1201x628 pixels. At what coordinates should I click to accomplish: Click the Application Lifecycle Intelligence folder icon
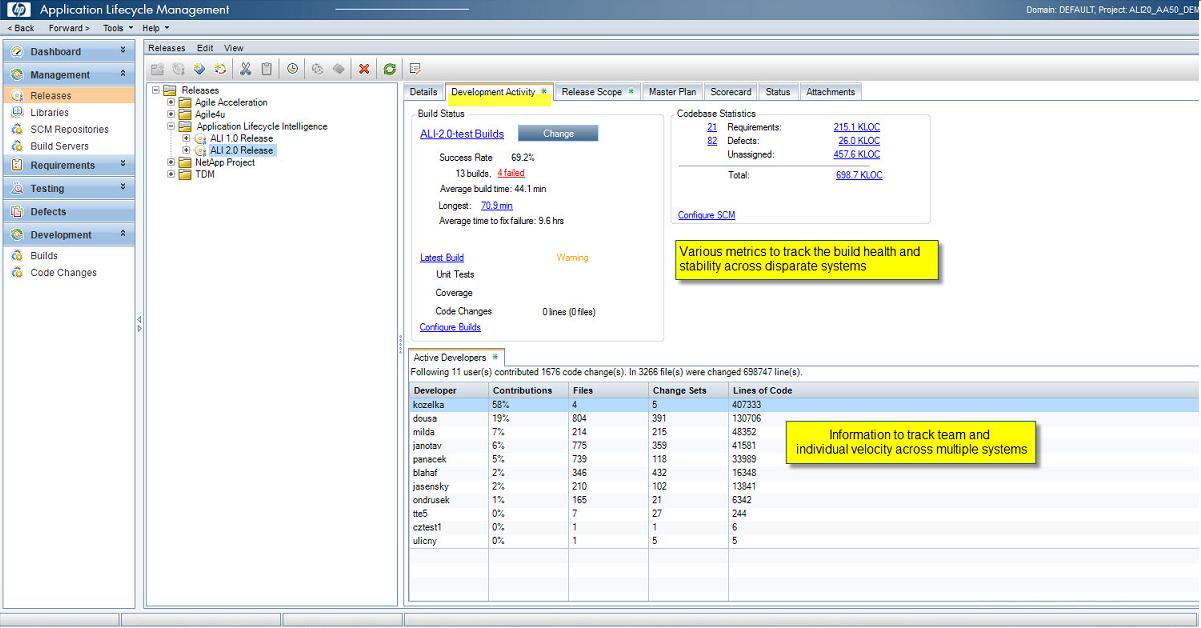pos(185,127)
